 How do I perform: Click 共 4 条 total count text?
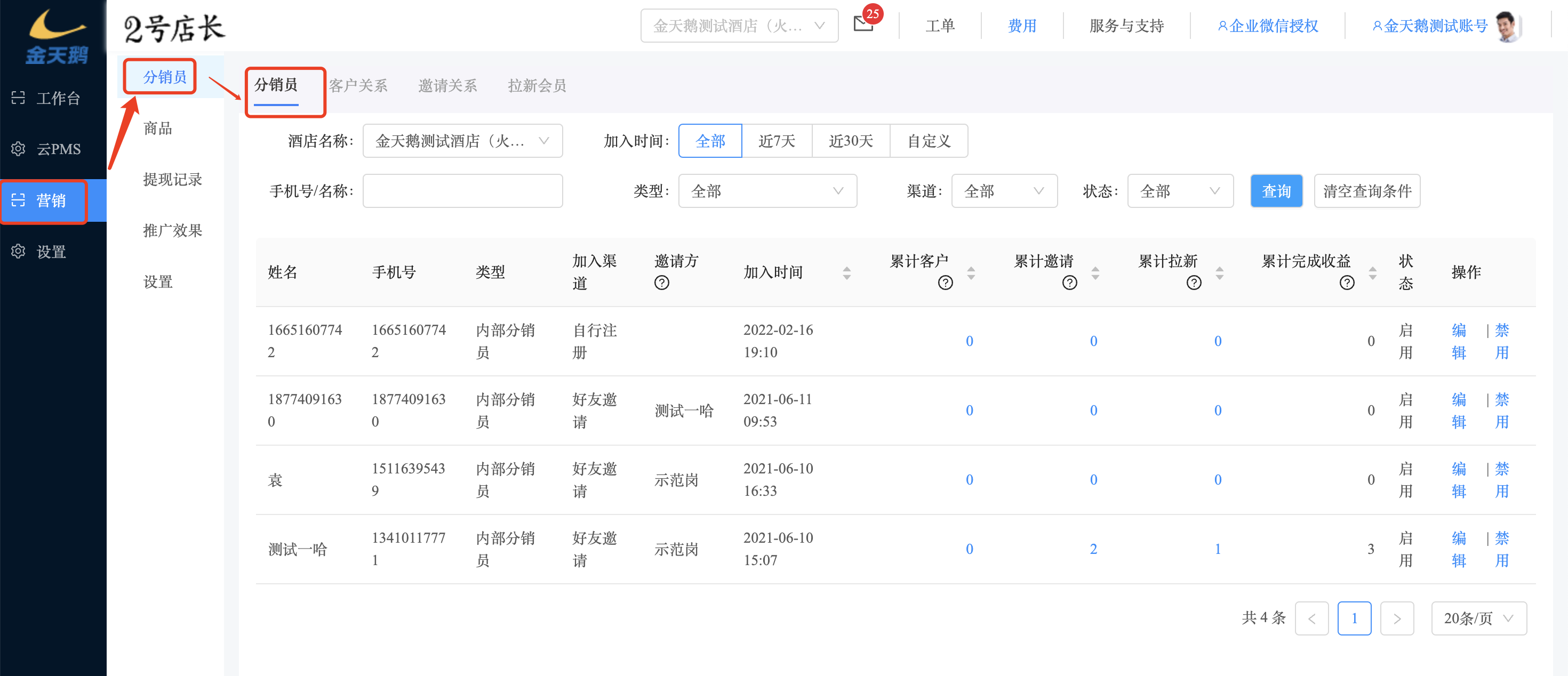(1263, 618)
